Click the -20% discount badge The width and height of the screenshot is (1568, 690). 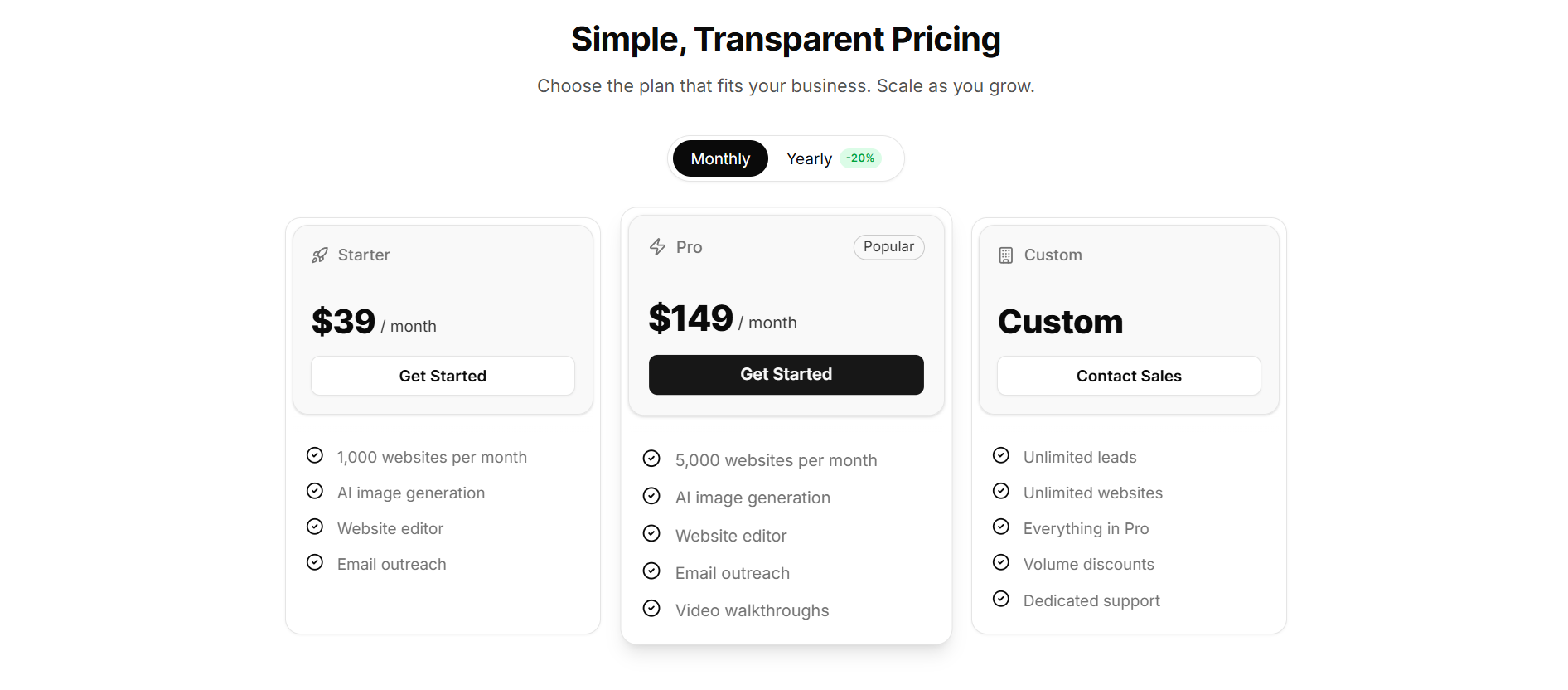click(x=860, y=158)
